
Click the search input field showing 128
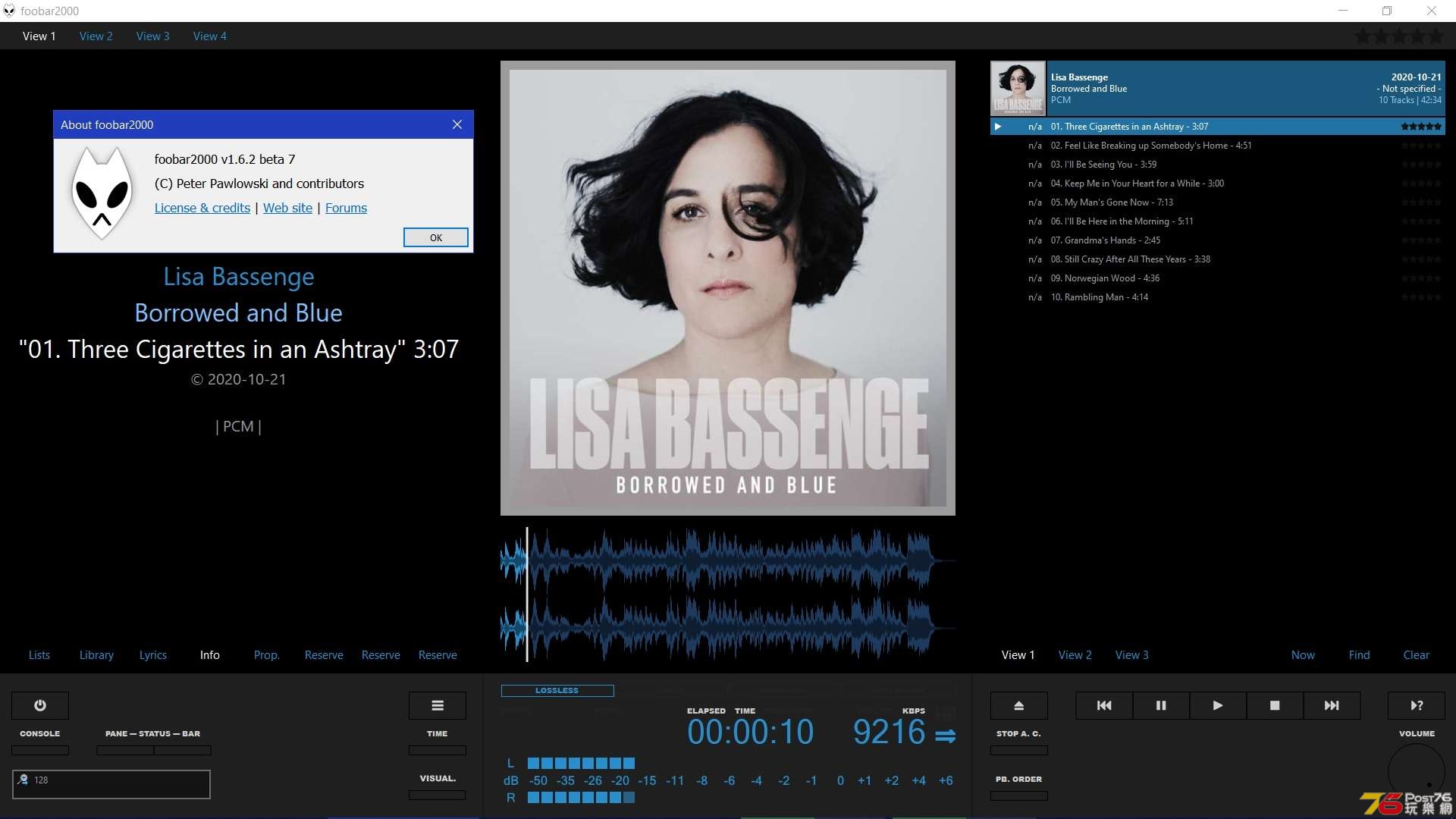click(111, 784)
